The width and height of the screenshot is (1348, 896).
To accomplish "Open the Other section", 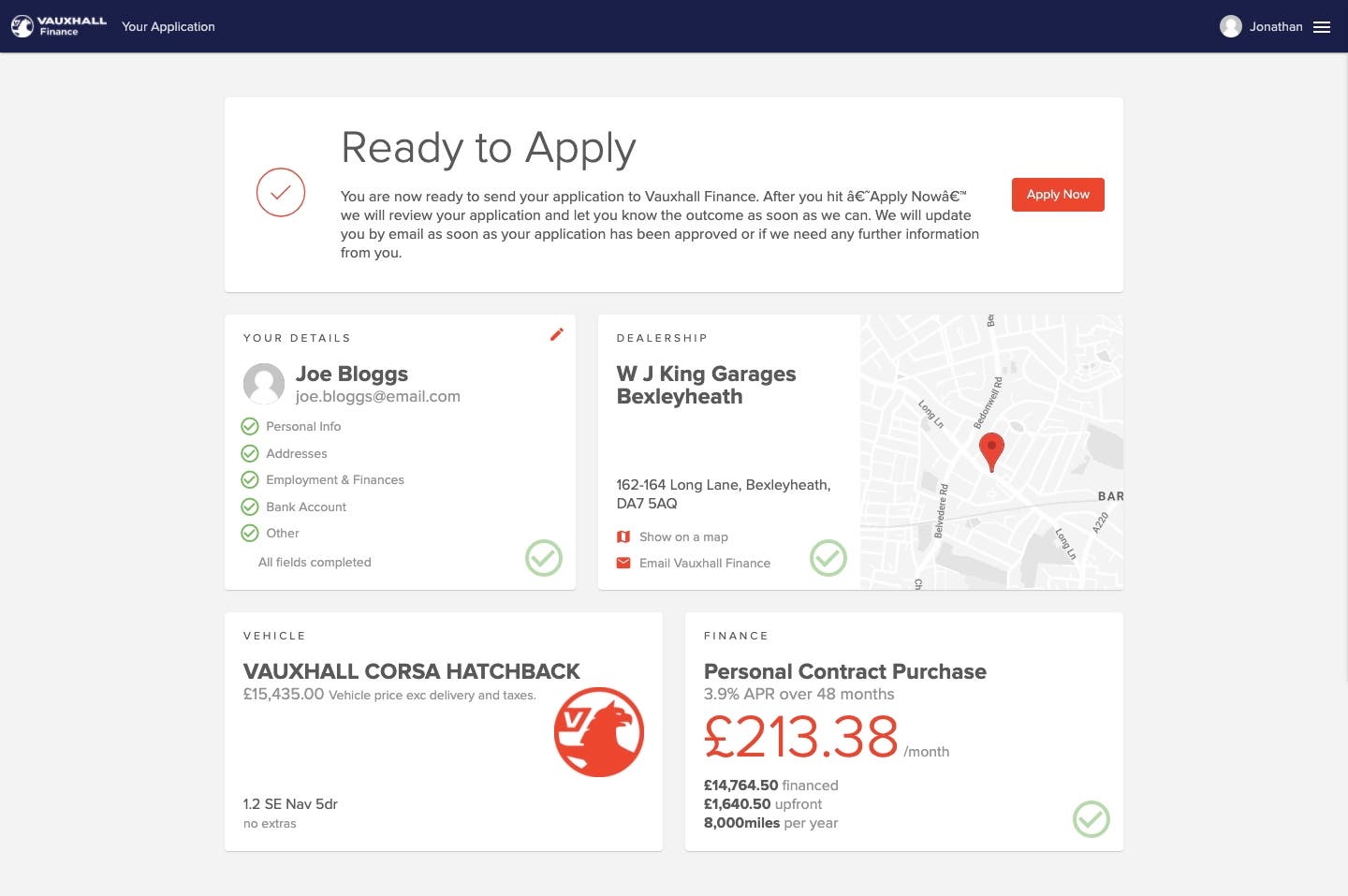I will tap(283, 534).
